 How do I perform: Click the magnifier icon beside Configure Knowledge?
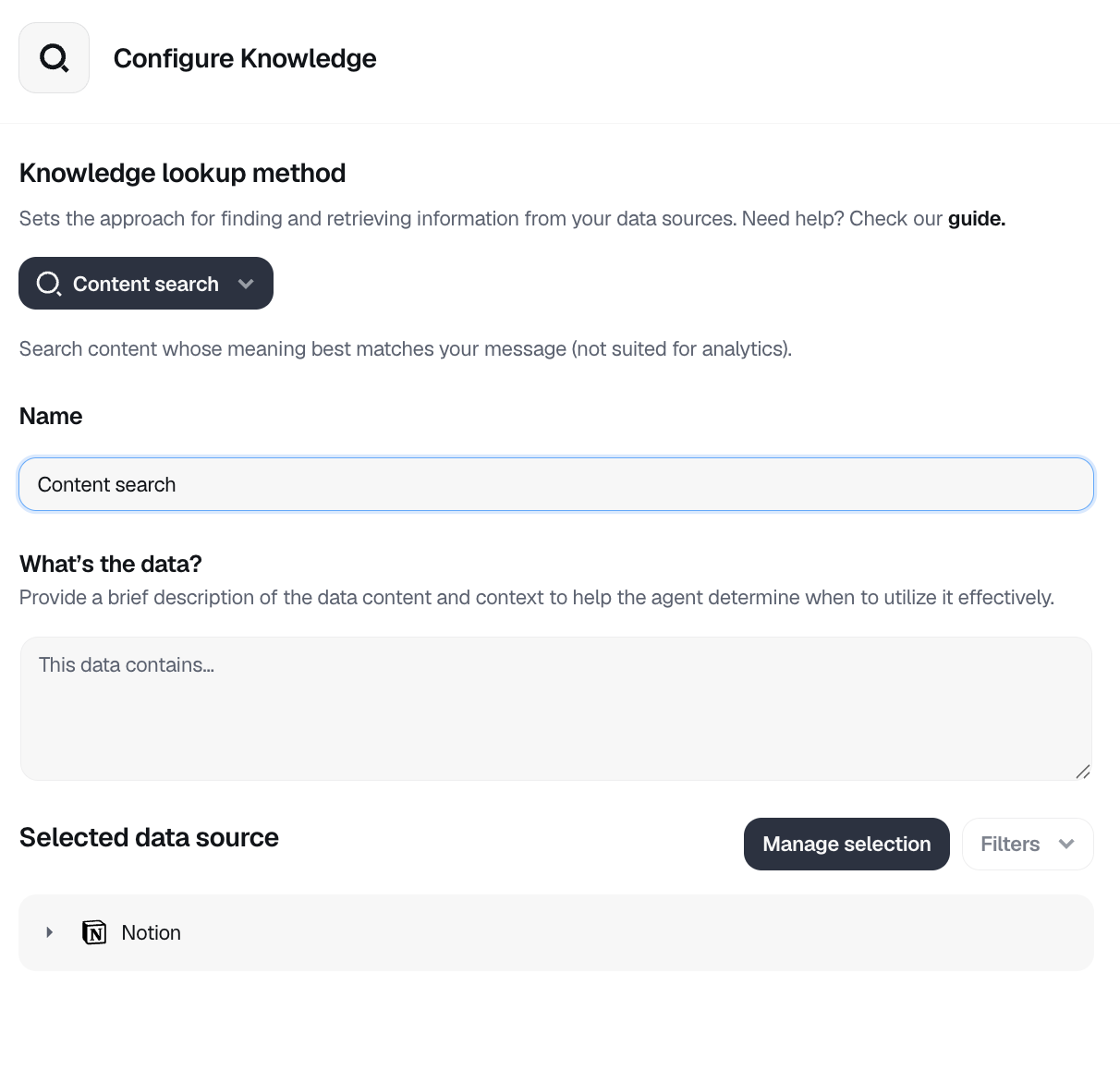(x=54, y=58)
